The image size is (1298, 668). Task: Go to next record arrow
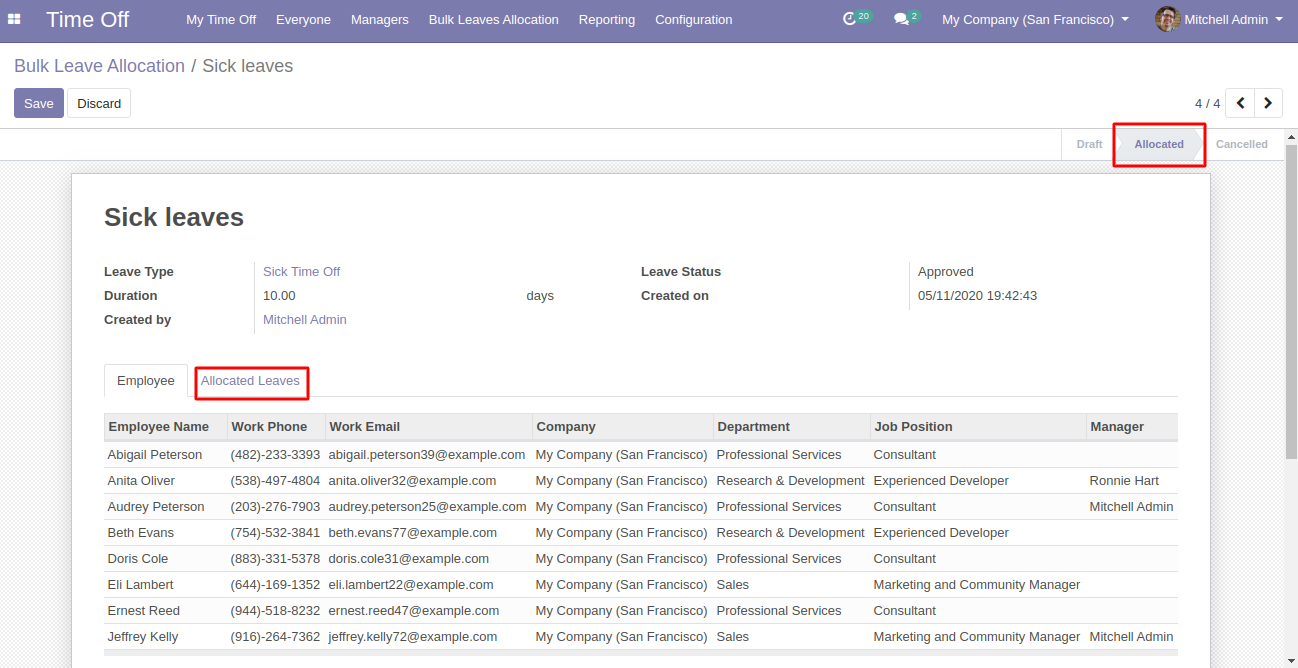(x=1268, y=103)
